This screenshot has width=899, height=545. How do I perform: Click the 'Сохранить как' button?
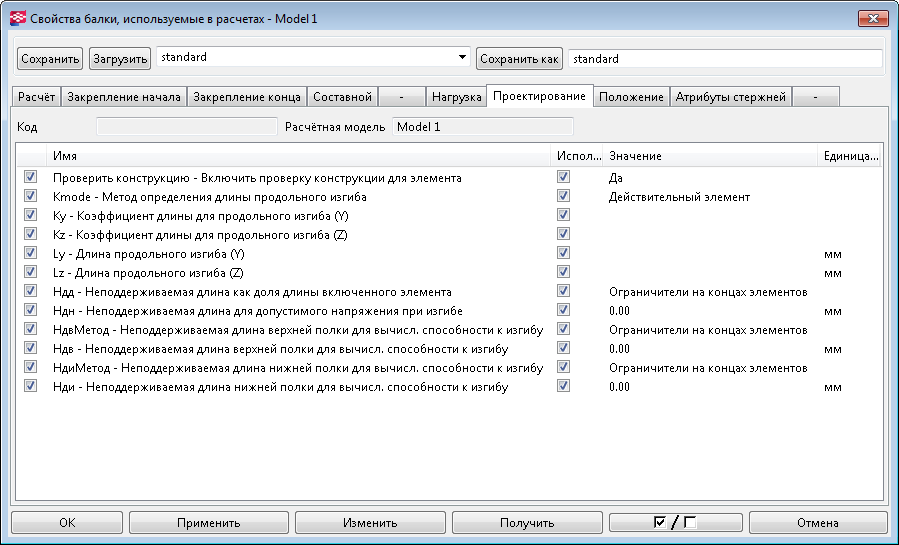click(519, 59)
